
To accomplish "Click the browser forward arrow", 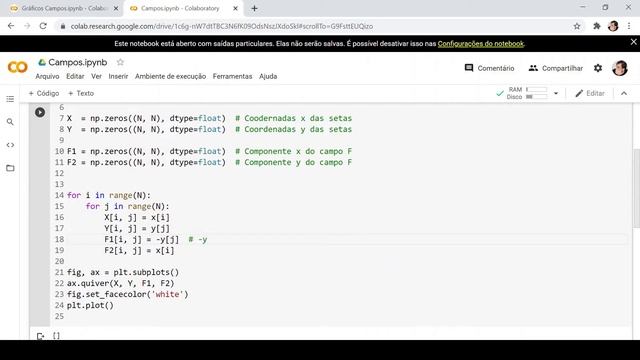I will click(x=27, y=26).
